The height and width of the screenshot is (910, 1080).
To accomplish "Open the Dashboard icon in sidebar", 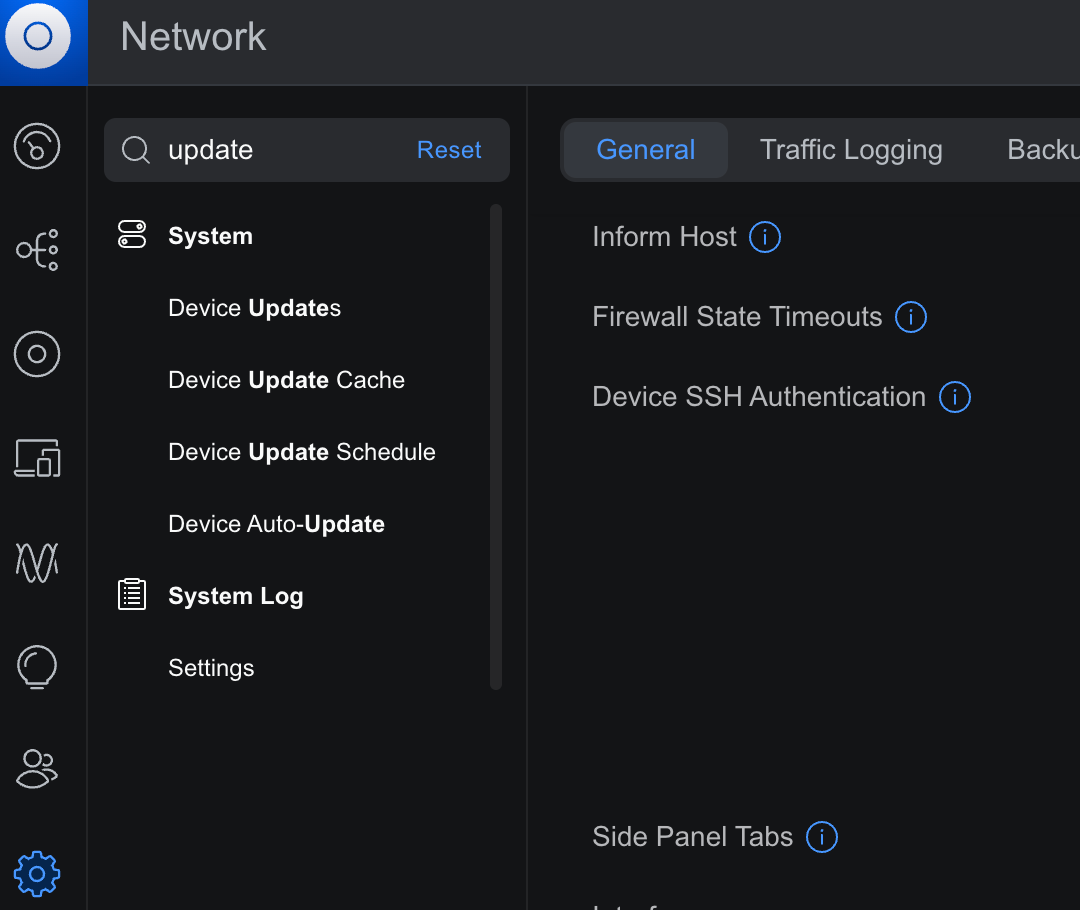I will pyautogui.click(x=37, y=146).
